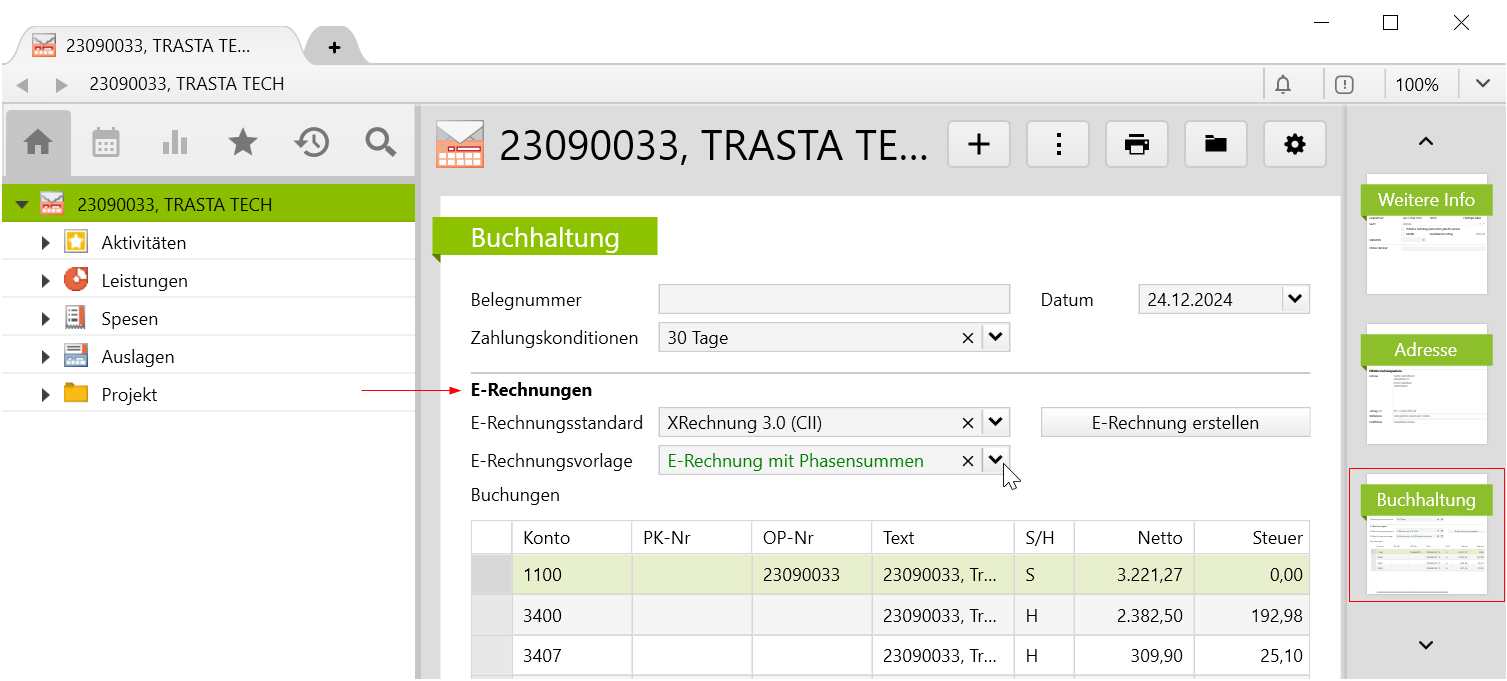Select the Leistungen tree item
The width and height of the screenshot is (1507, 681).
coord(144,281)
